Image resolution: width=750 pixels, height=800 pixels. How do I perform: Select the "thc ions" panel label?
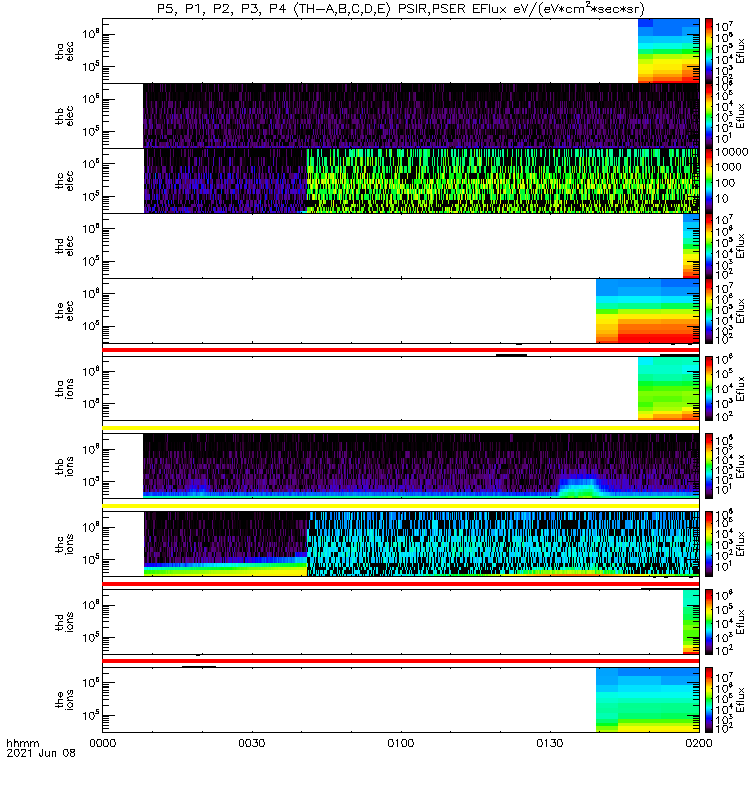coord(64,544)
